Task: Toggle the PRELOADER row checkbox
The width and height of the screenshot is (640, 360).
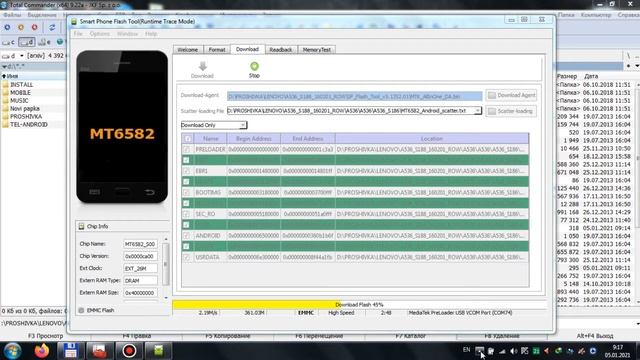Action: pyautogui.click(x=187, y=149)
